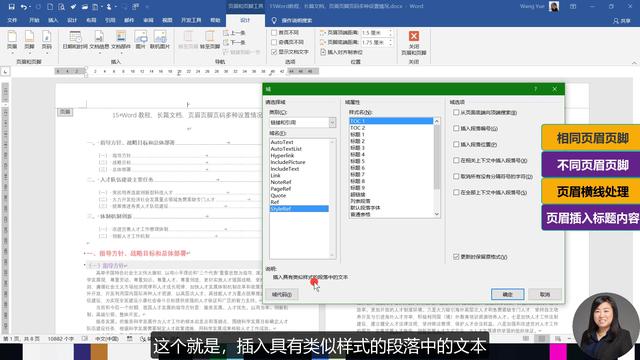Click the new blank document icon in quick access
The width and height of the screenshot is (640, 360).
50,7
